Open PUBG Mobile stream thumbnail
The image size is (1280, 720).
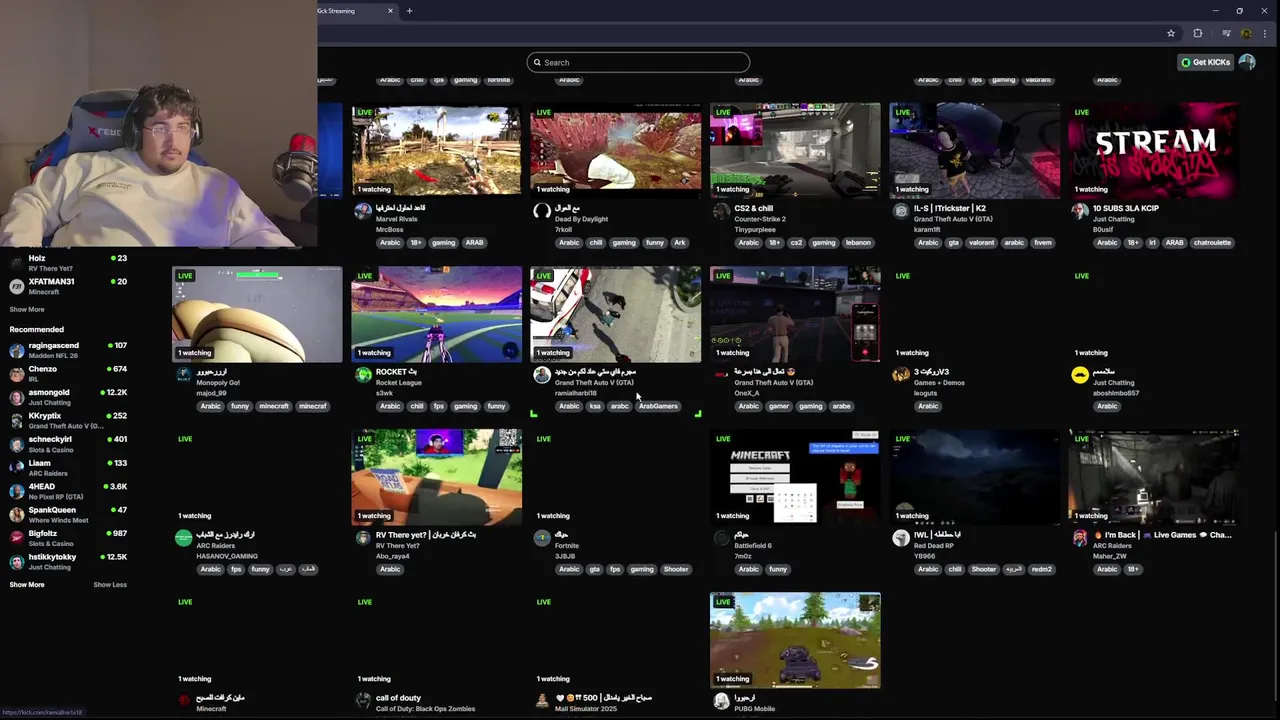[x=795, y=640]
